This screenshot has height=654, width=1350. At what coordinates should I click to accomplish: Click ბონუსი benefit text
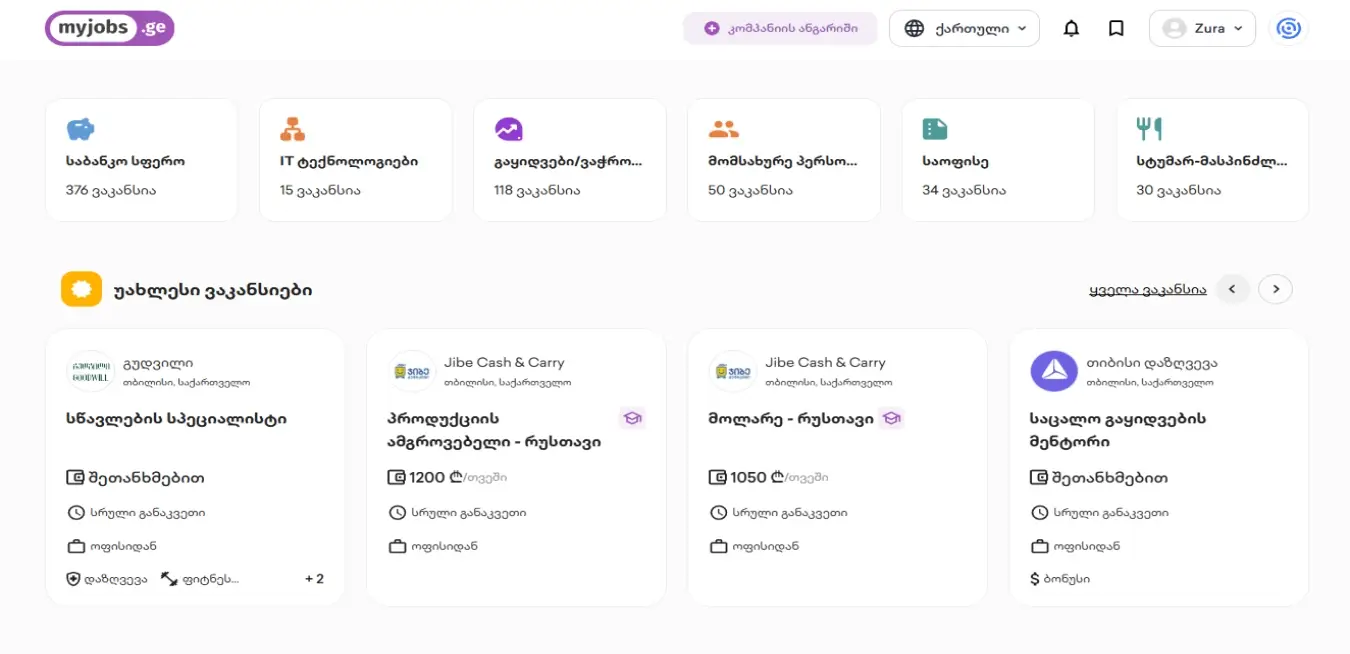[1067, 579]
